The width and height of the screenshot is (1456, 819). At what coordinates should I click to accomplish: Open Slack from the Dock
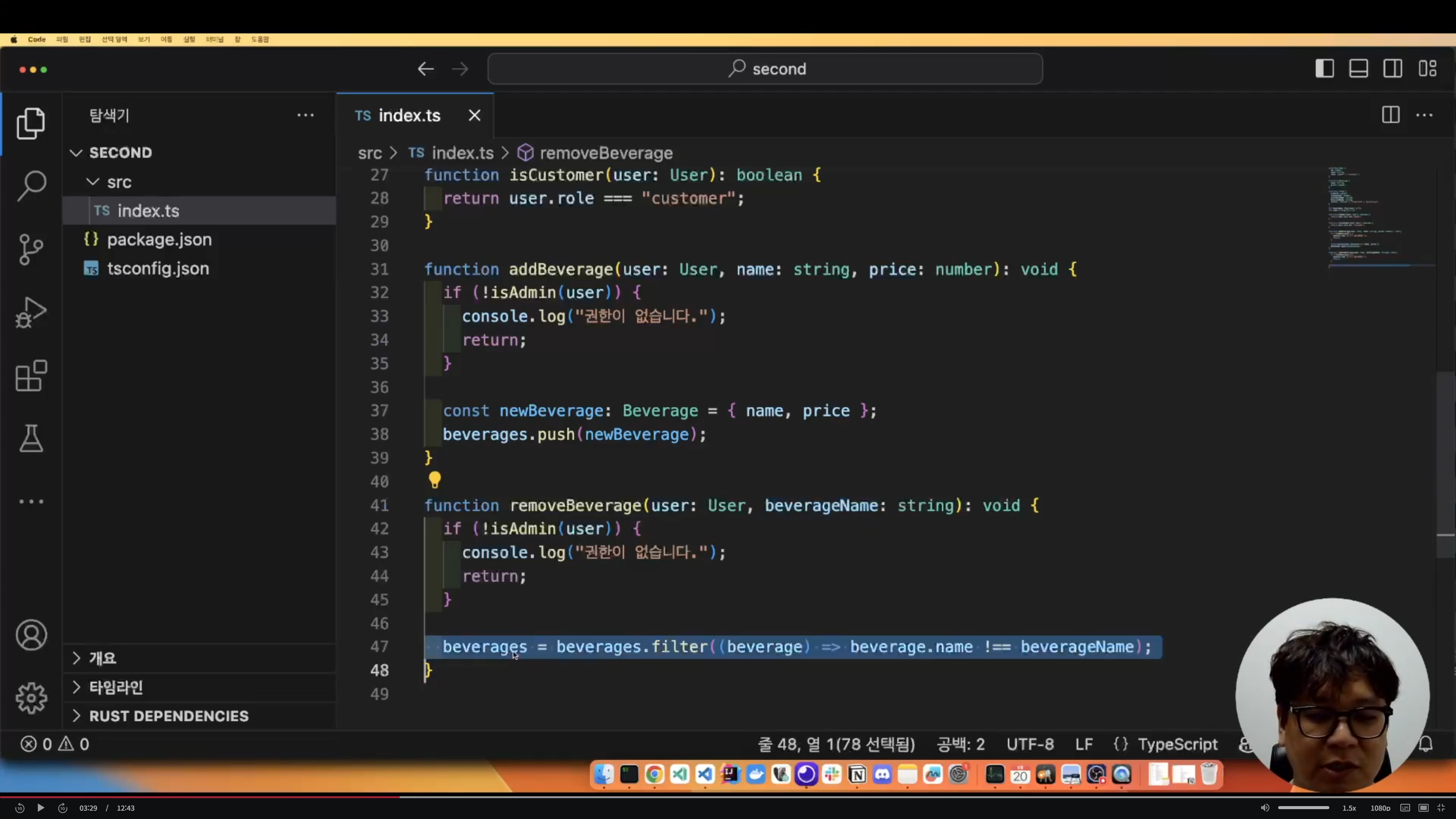832,774
